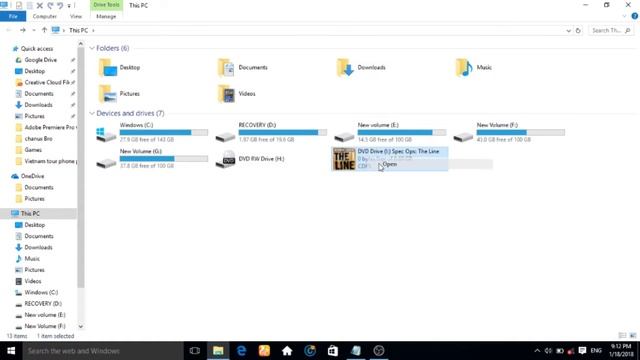Open the Downloads folder icon in Folders
Screen dimensions: 640x360
[345, 68]
